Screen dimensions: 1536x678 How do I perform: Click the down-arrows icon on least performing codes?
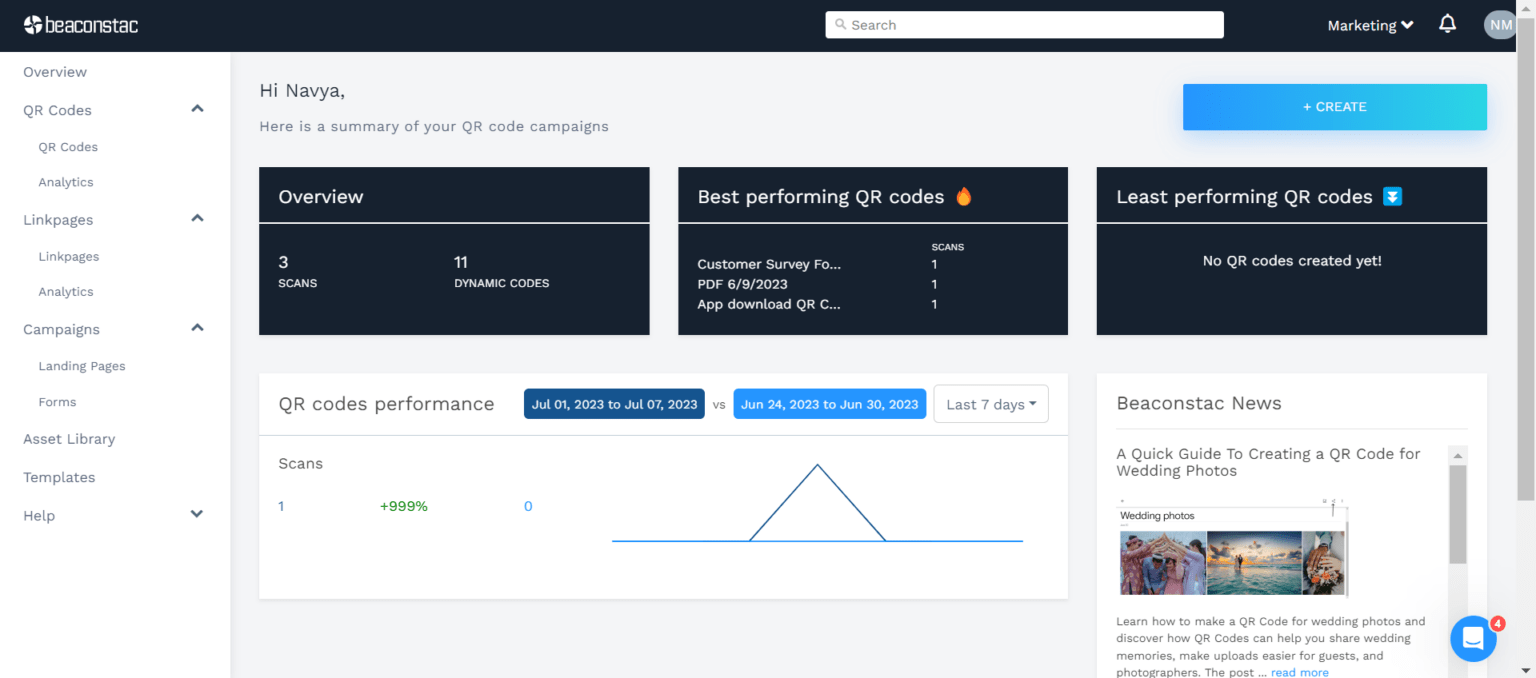1393,196
